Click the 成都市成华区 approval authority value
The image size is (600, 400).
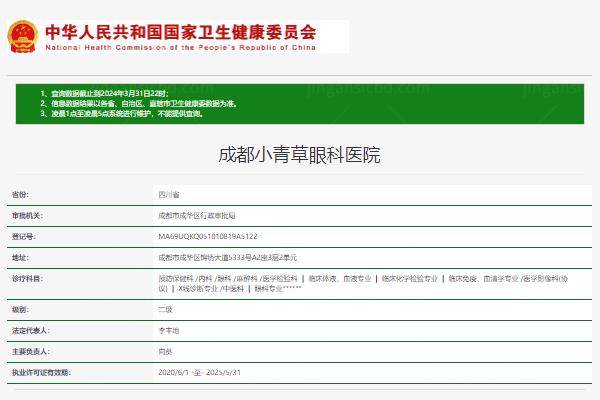tap(197, 216)
